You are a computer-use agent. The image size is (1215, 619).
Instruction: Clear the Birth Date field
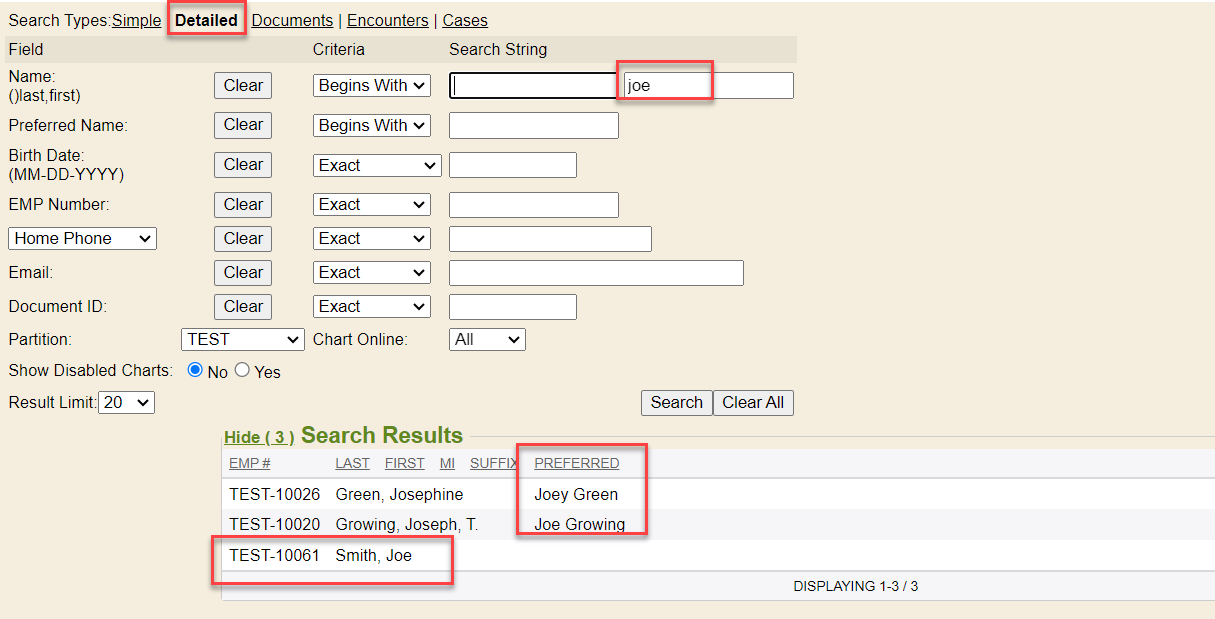tap(243, 165)
